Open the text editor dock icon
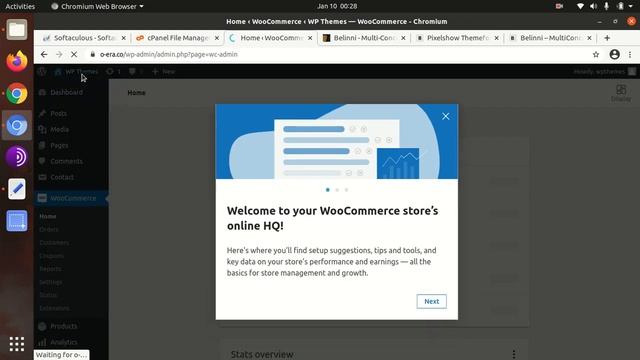The height and width of the screenshot is (360, 640). coord(17,189)
